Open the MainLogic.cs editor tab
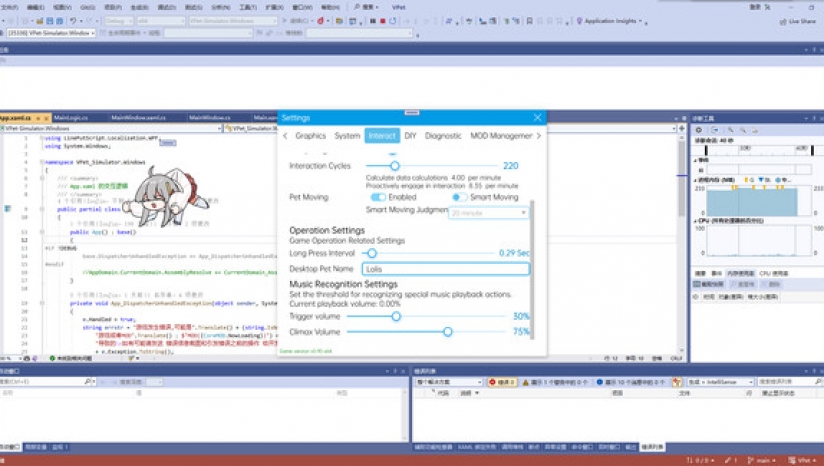Screen dimensions: 824x466 tap(72, 117)
